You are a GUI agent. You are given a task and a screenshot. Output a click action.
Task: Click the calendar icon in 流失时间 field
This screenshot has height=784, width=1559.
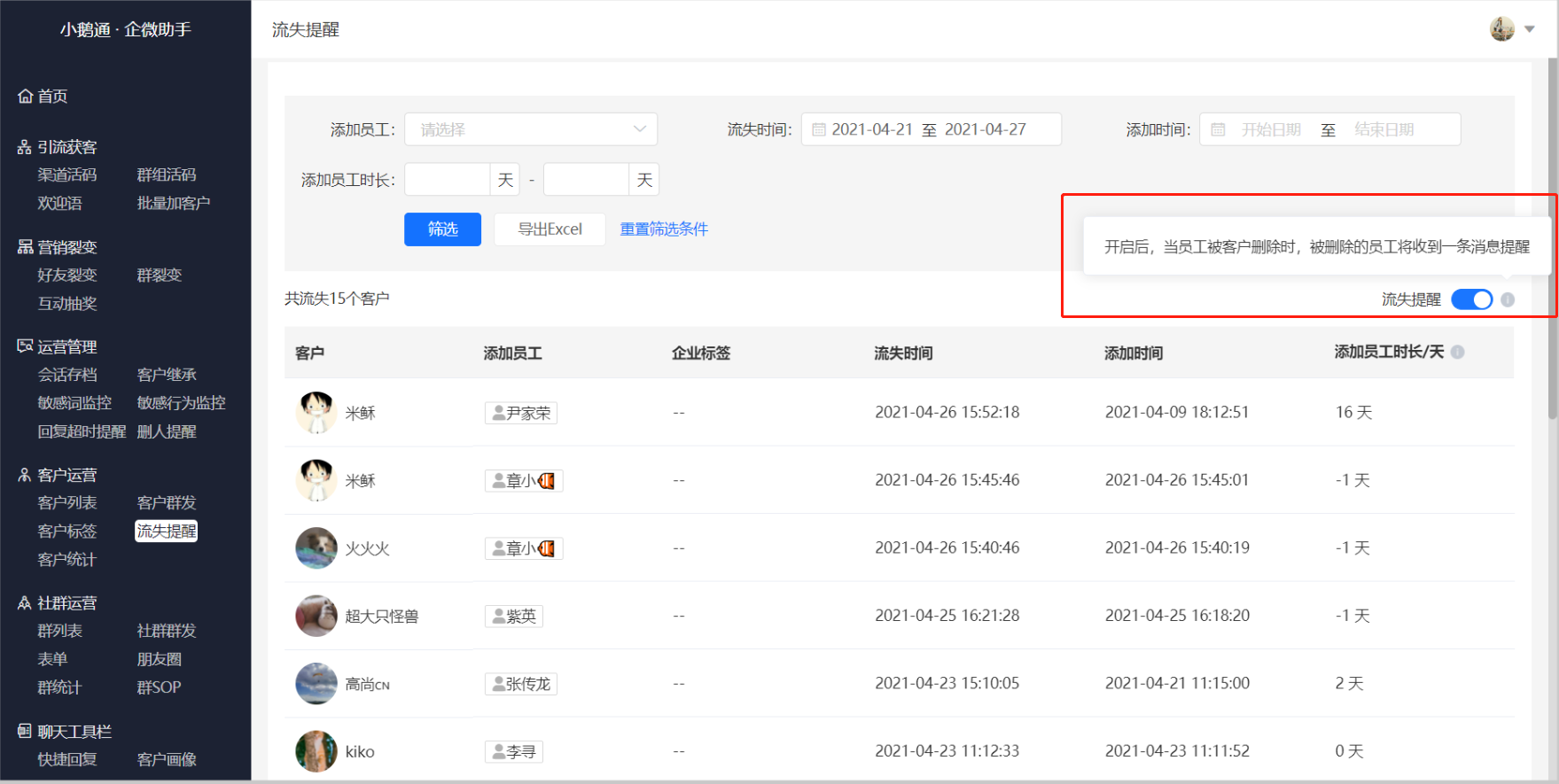pos(819,129)
